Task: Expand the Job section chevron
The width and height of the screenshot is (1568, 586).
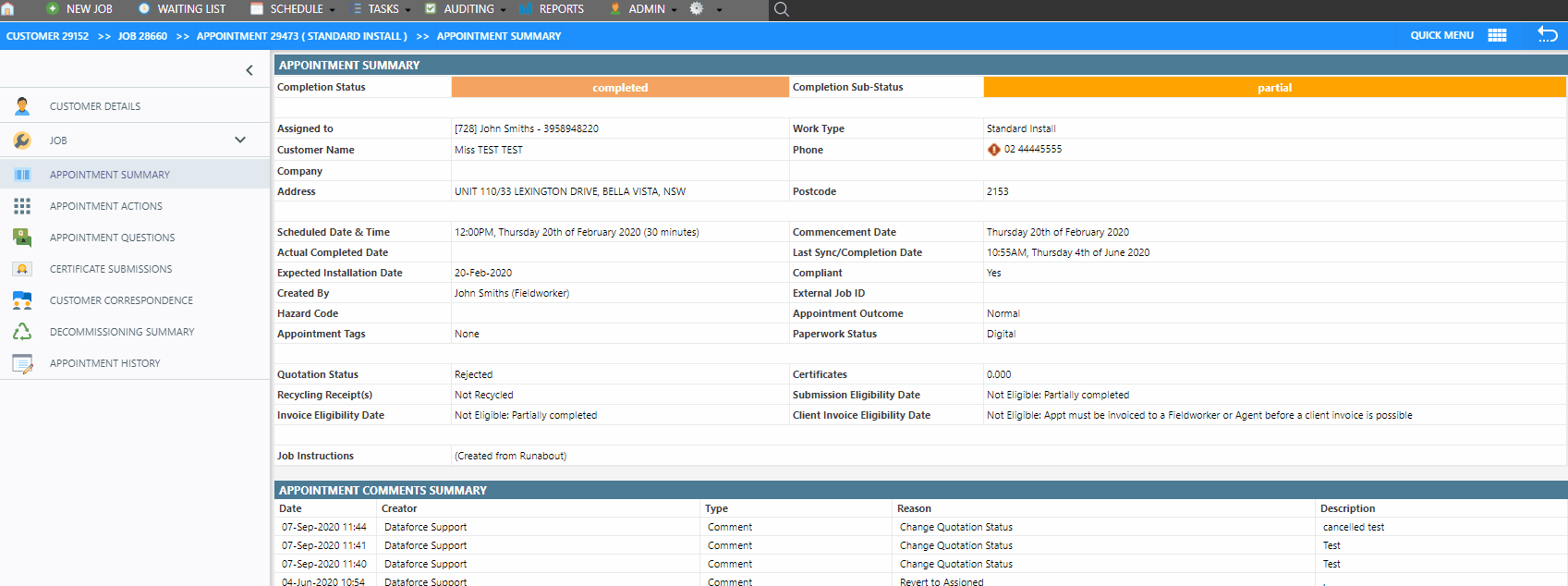Action: click(240, 140)
